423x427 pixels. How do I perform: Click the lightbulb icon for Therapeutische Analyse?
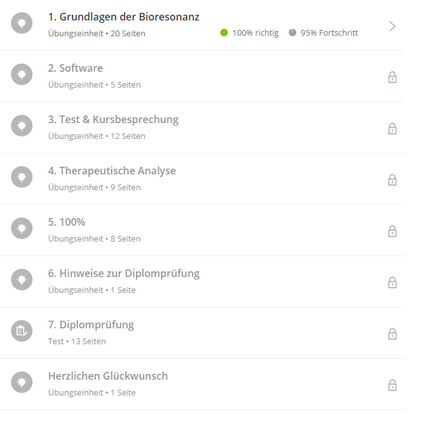pos(22,177)
